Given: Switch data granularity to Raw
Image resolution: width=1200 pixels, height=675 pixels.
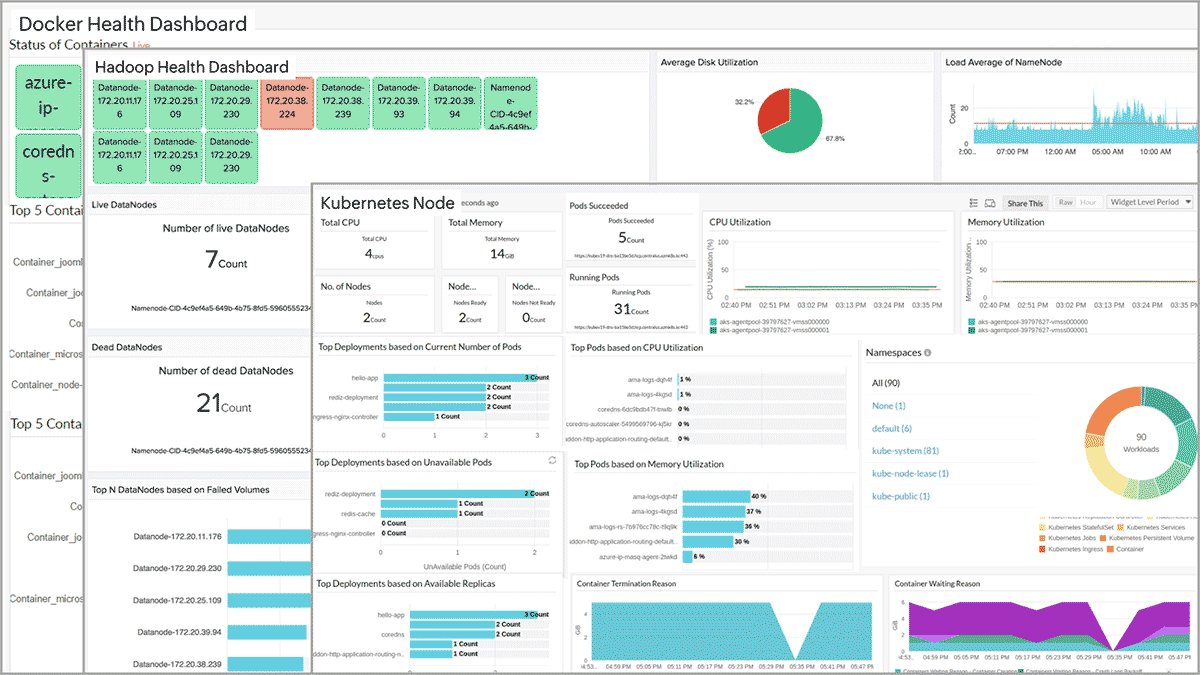Looking at the screenshot, I should pyautogui.click(x=1065, y=202).
